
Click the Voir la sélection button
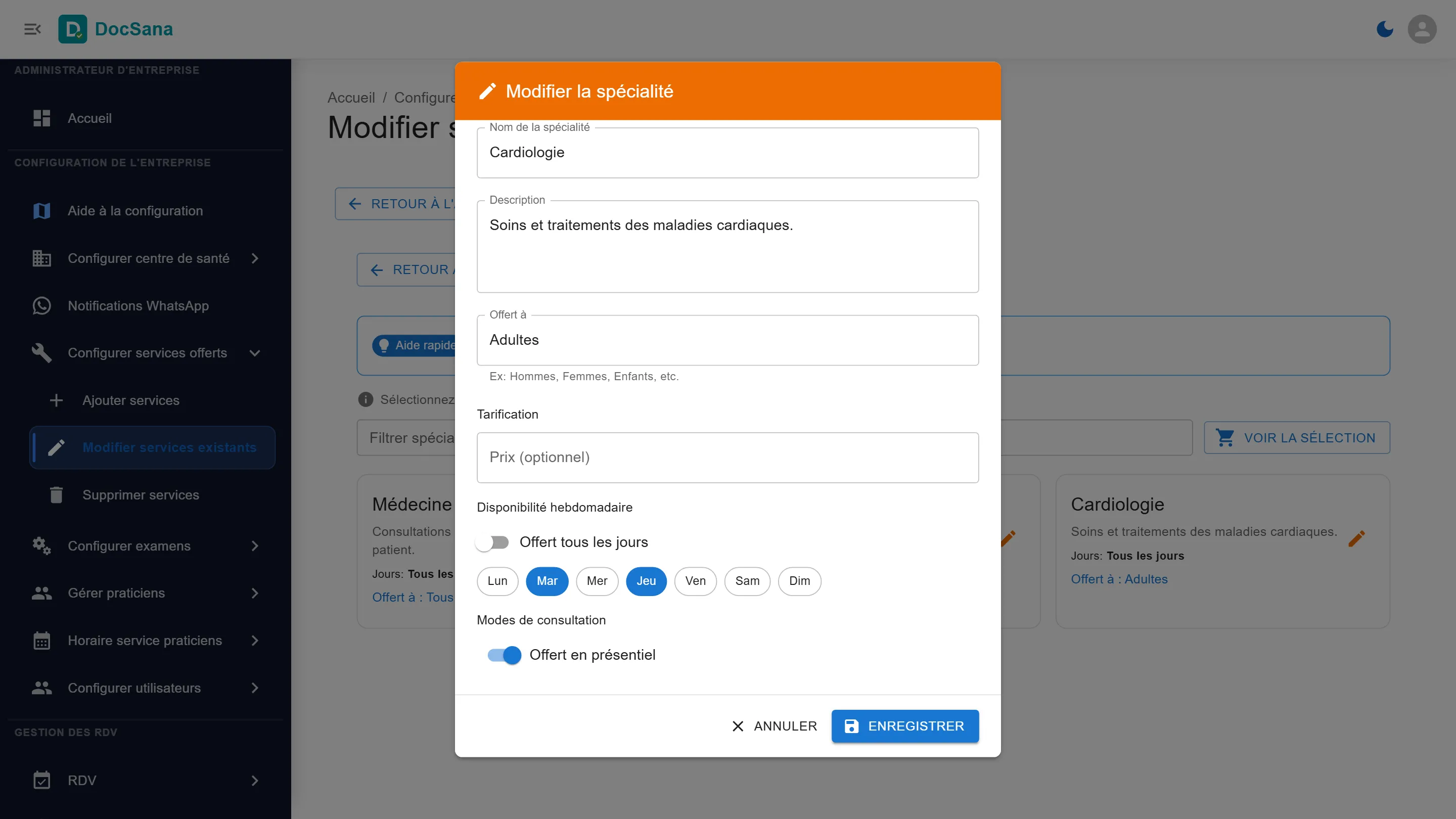(x=1297, y=438)
